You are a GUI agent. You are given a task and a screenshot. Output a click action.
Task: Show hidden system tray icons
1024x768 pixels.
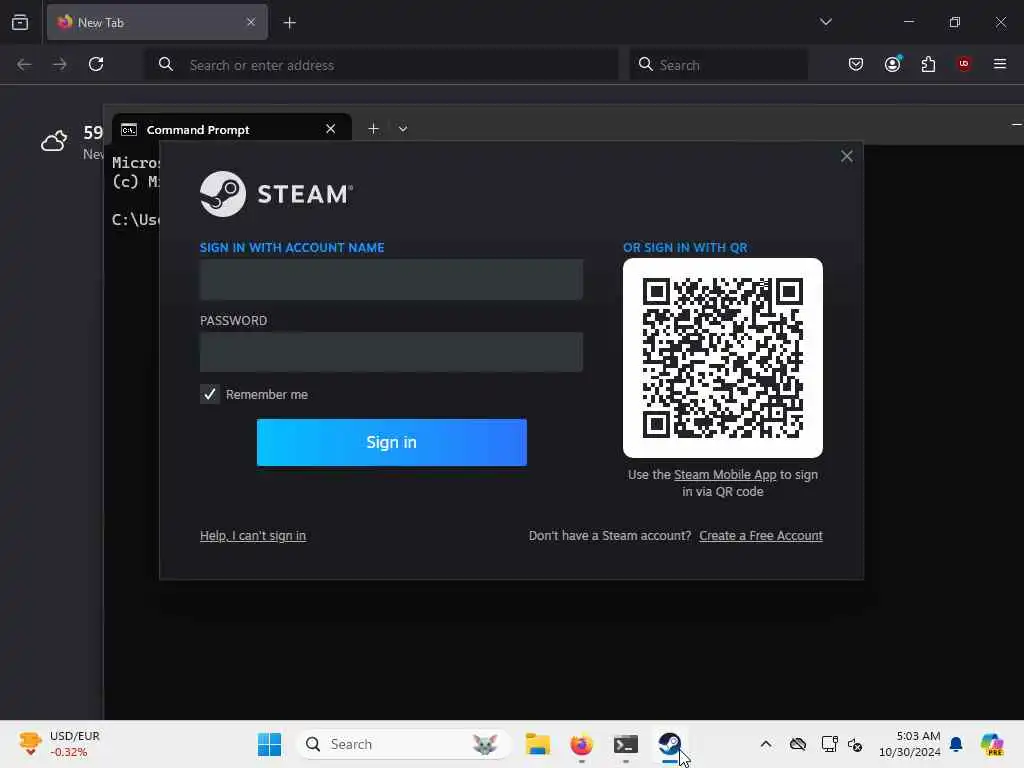tap(765, 744)
